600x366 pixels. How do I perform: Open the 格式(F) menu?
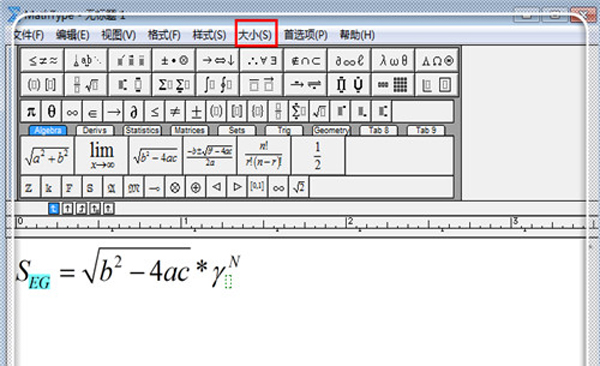[164, 35]
